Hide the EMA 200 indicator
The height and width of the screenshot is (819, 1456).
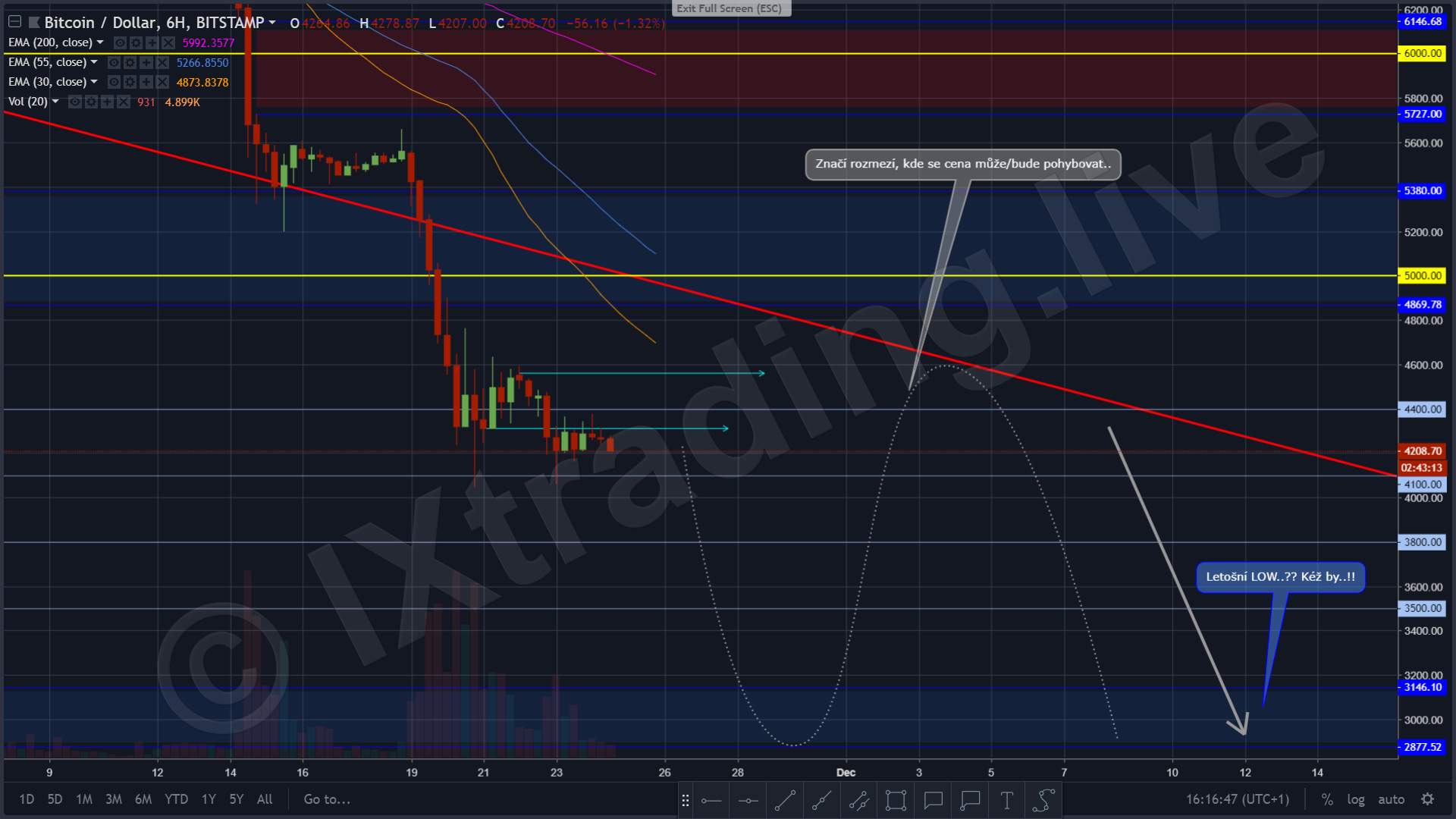[120, 42]
